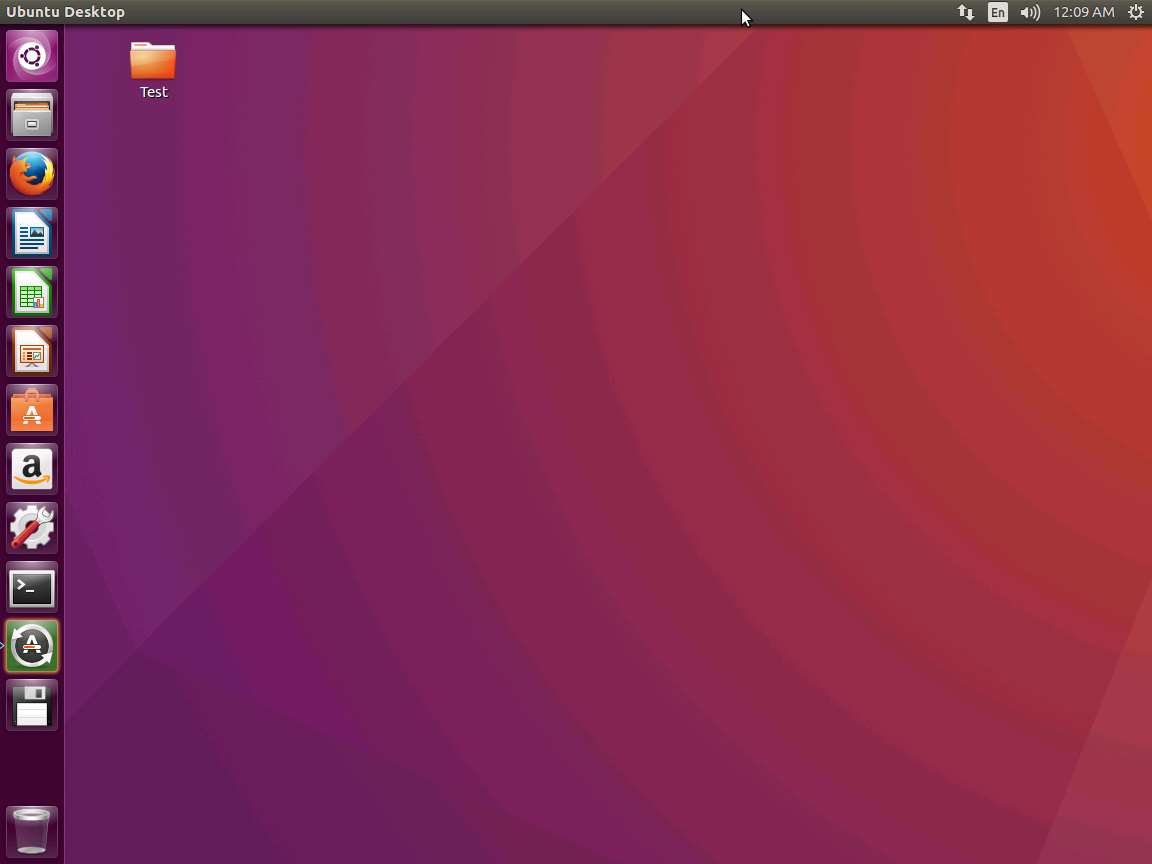Screen dimensions: 1152x864
Task: Select the Test folder name label
Action: [154, 92]
